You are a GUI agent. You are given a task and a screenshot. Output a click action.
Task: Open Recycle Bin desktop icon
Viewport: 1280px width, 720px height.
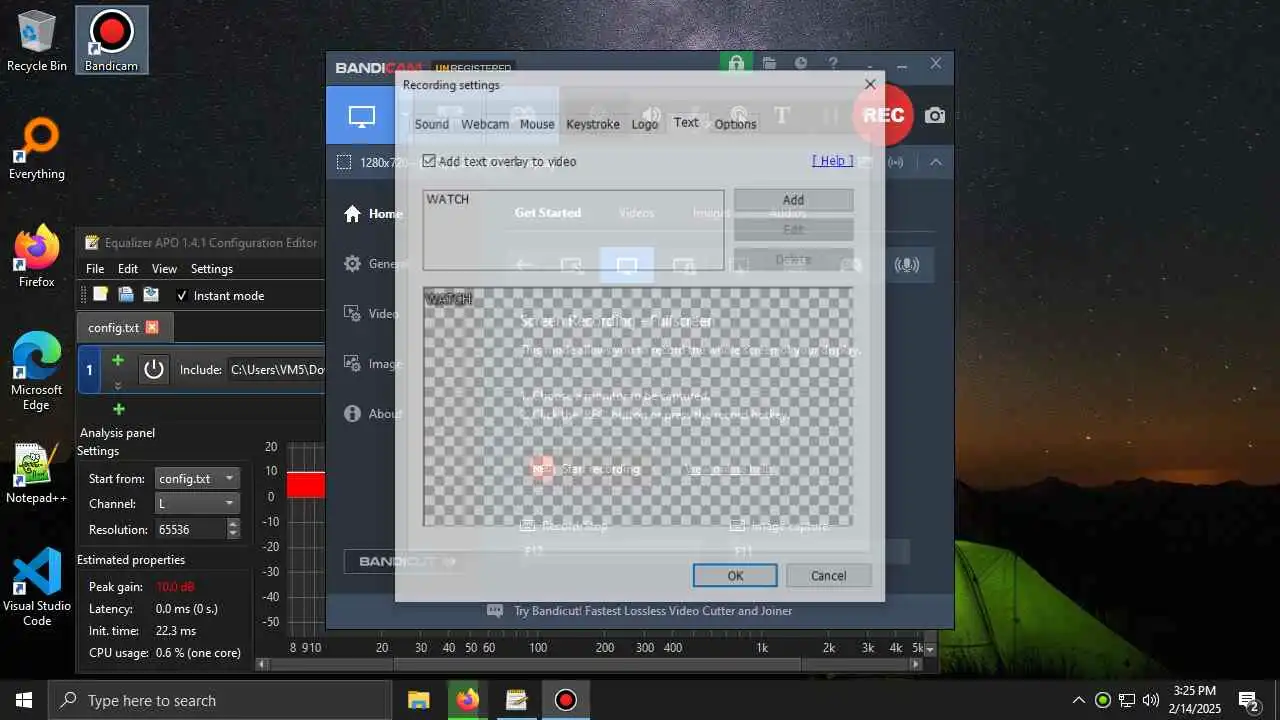point(37,41)
